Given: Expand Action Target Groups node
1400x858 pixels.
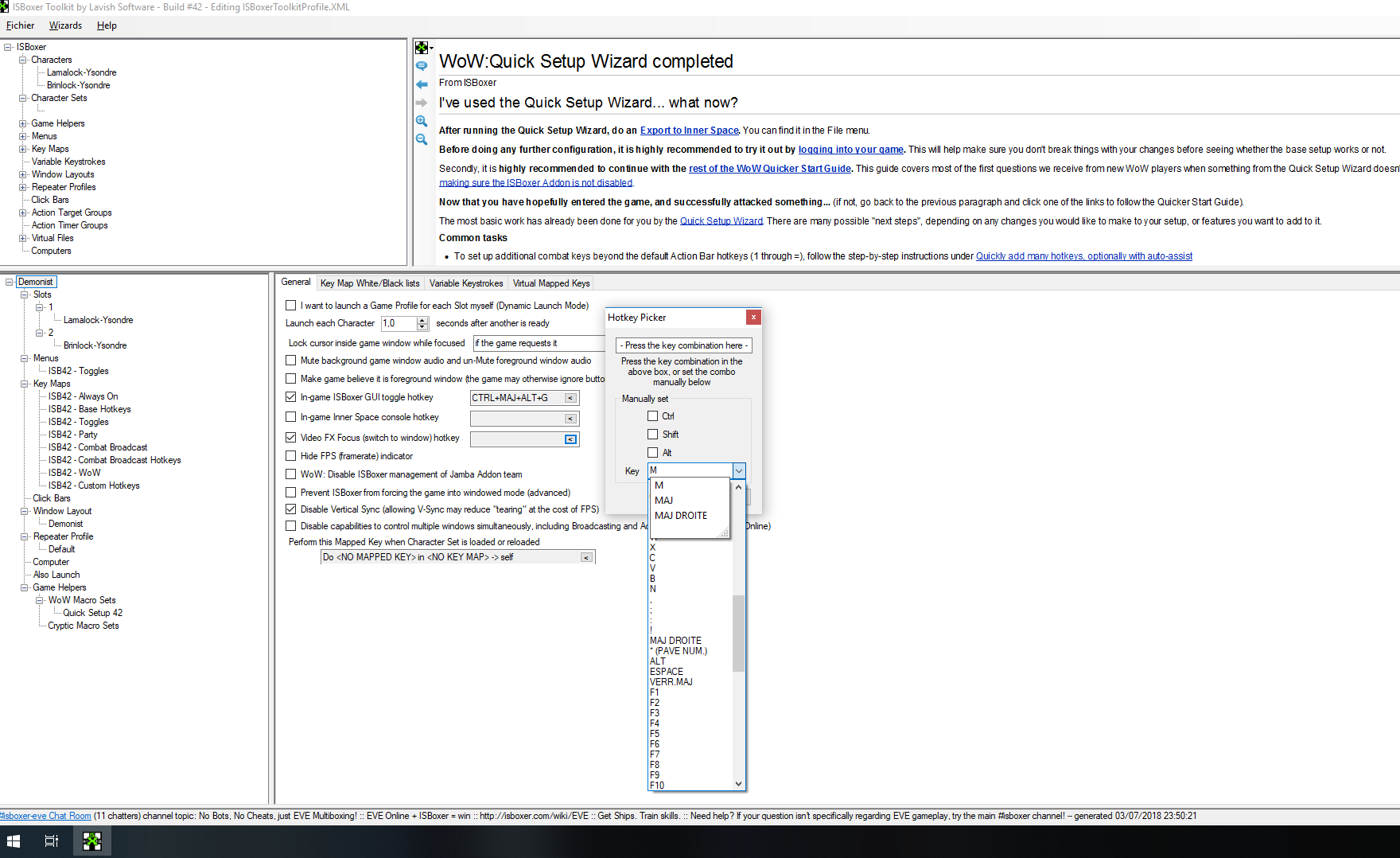Looking at the screenshot, I should pos(23,213).
